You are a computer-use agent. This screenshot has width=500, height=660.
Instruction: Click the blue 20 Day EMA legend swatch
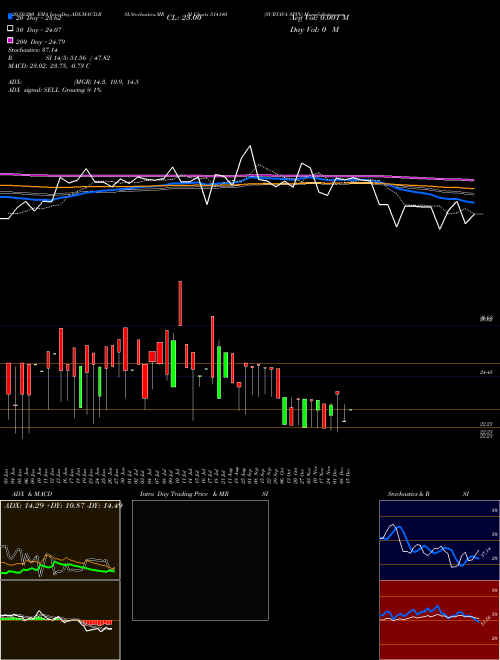pos(10,16)
